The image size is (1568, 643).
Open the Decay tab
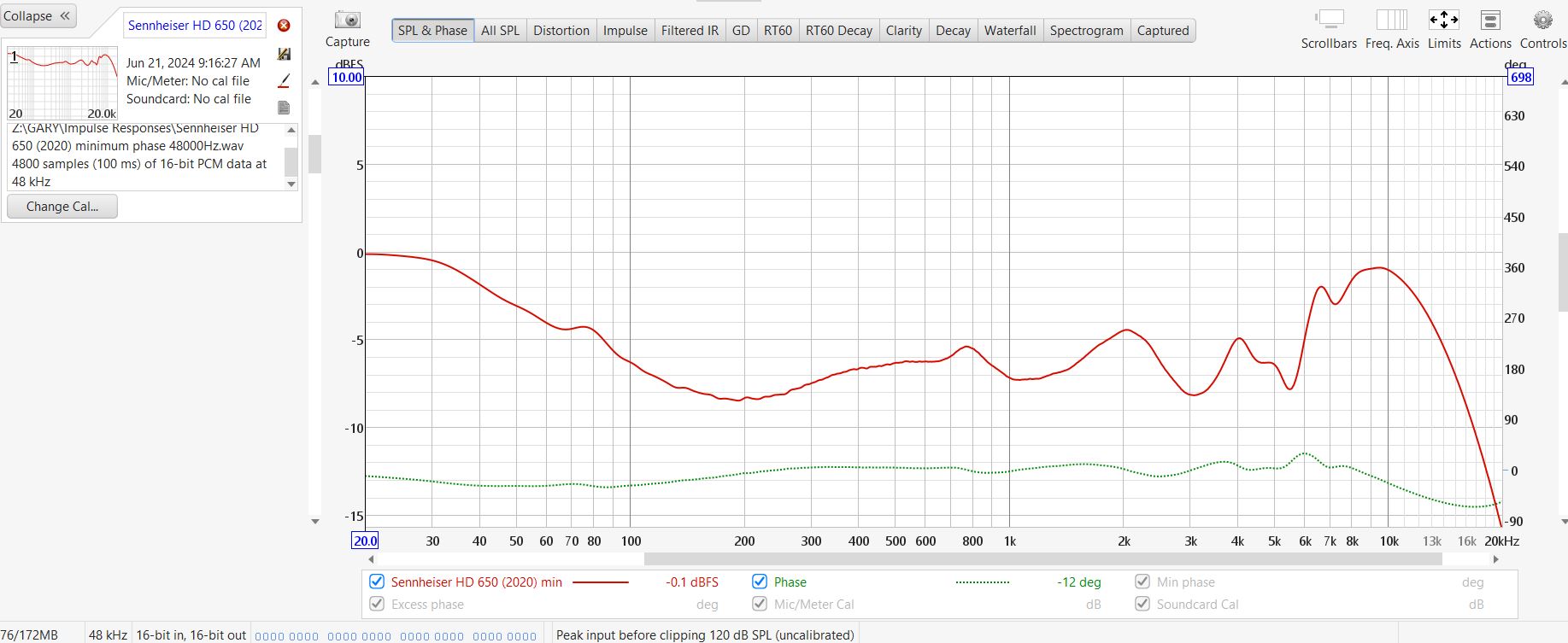coord(953,31)
